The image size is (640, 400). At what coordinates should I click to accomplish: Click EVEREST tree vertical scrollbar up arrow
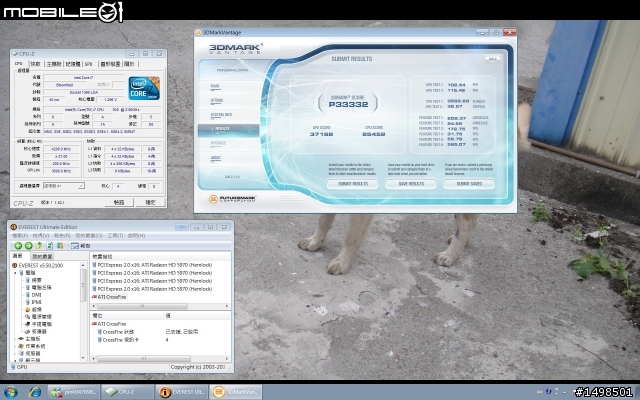[x=83, y=265]
